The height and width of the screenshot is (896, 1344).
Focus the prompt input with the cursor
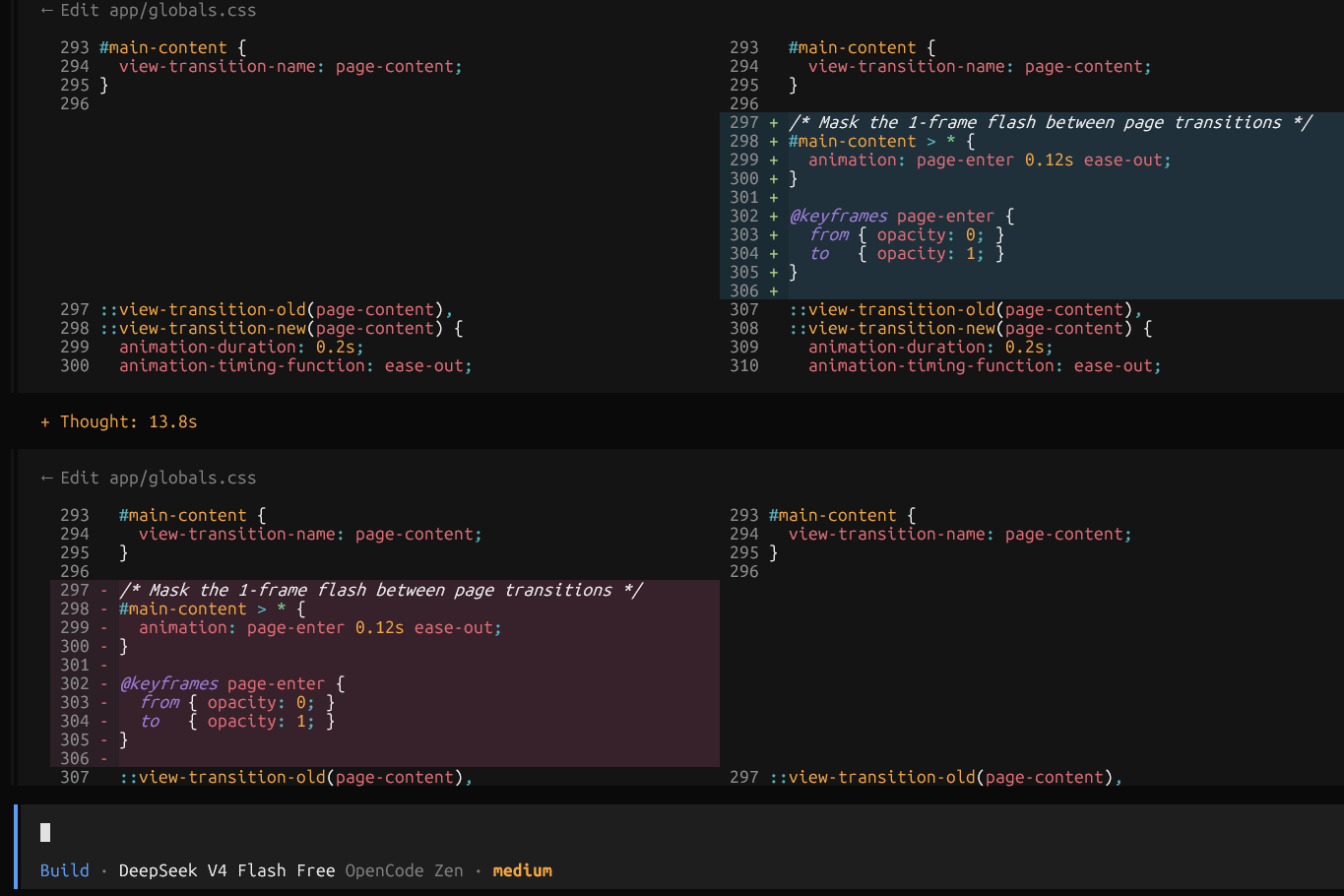coord(679,832)
